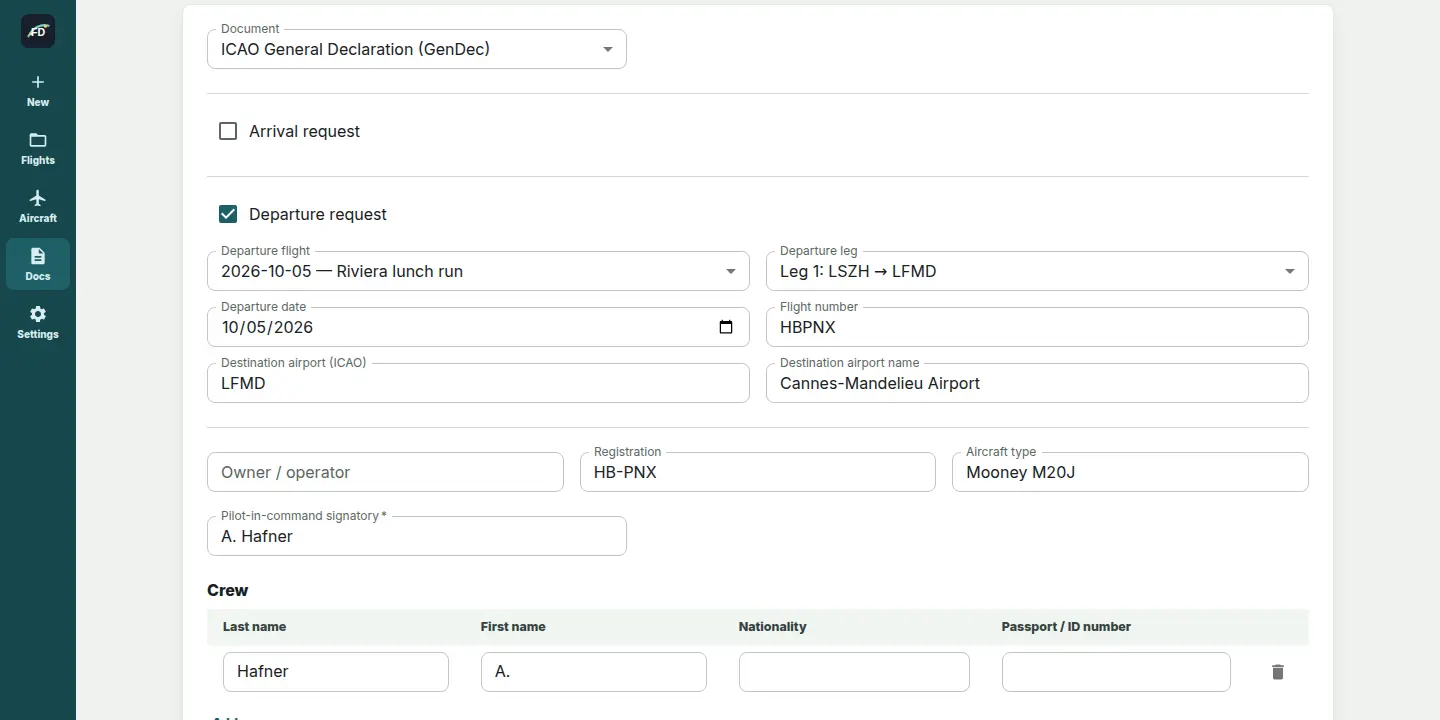This screenshot has width=1440, height=720.
Task: Open the Aircraft sidebar section
Action: coord(38,206)
